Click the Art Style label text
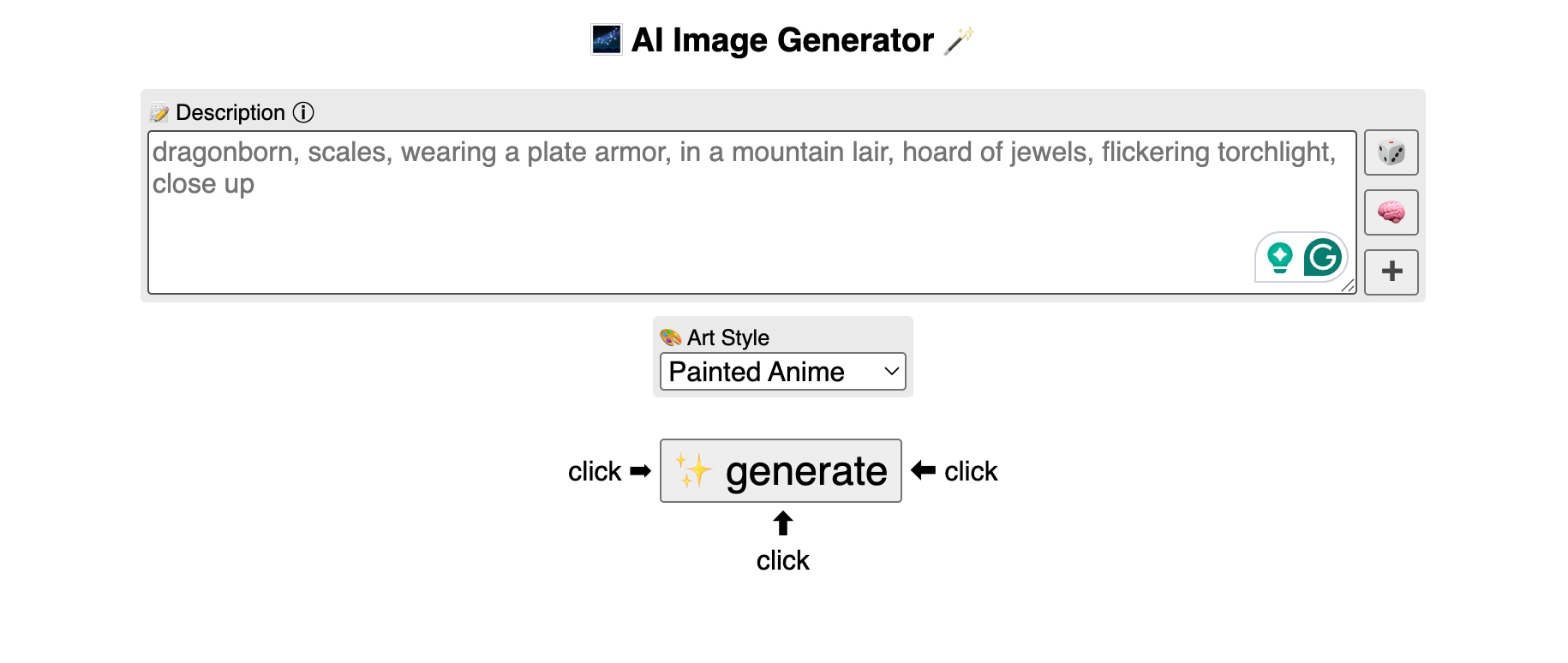Viewport: 1568px width, 663px height. [x=727, y=337]
